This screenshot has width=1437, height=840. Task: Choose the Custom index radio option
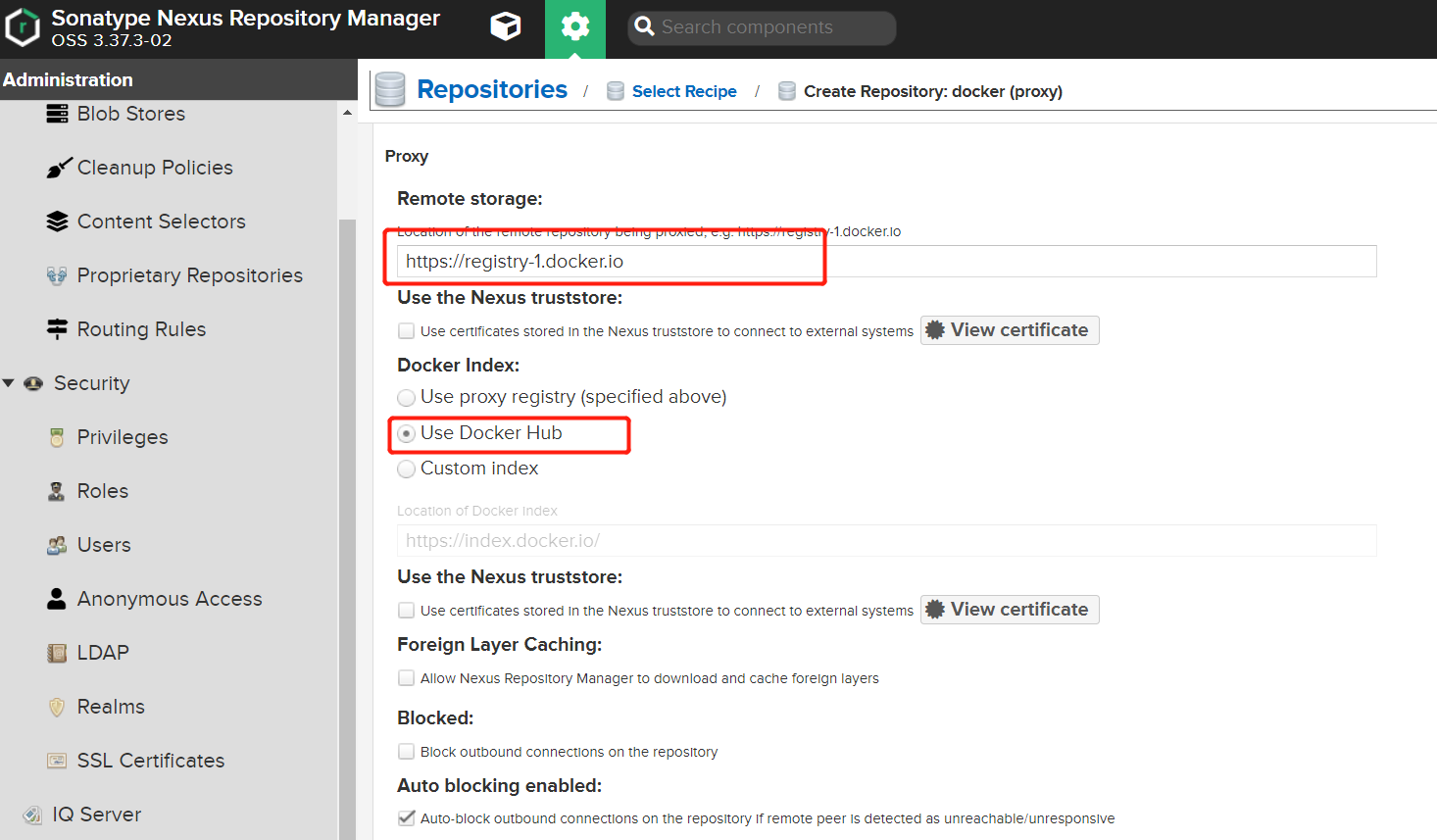406,469
